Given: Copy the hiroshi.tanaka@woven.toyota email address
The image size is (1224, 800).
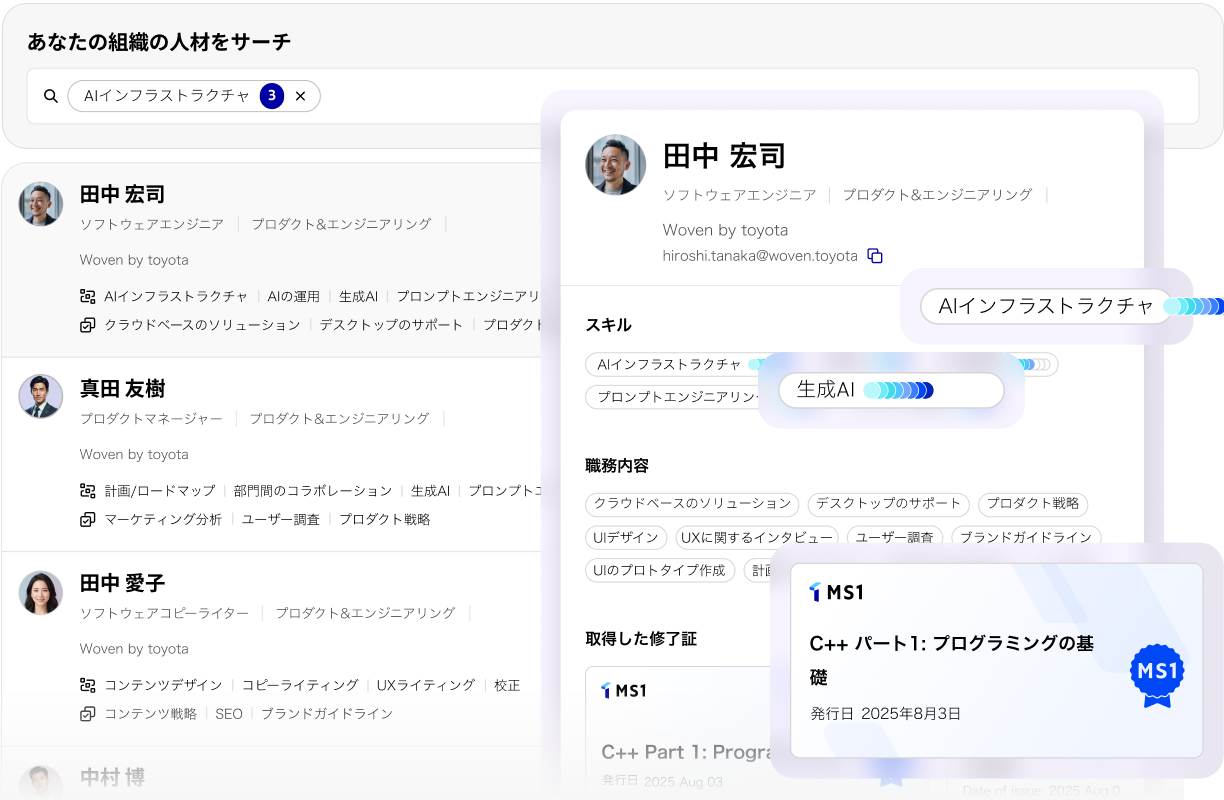Looking at the screenshot, I should click(875, 256).
